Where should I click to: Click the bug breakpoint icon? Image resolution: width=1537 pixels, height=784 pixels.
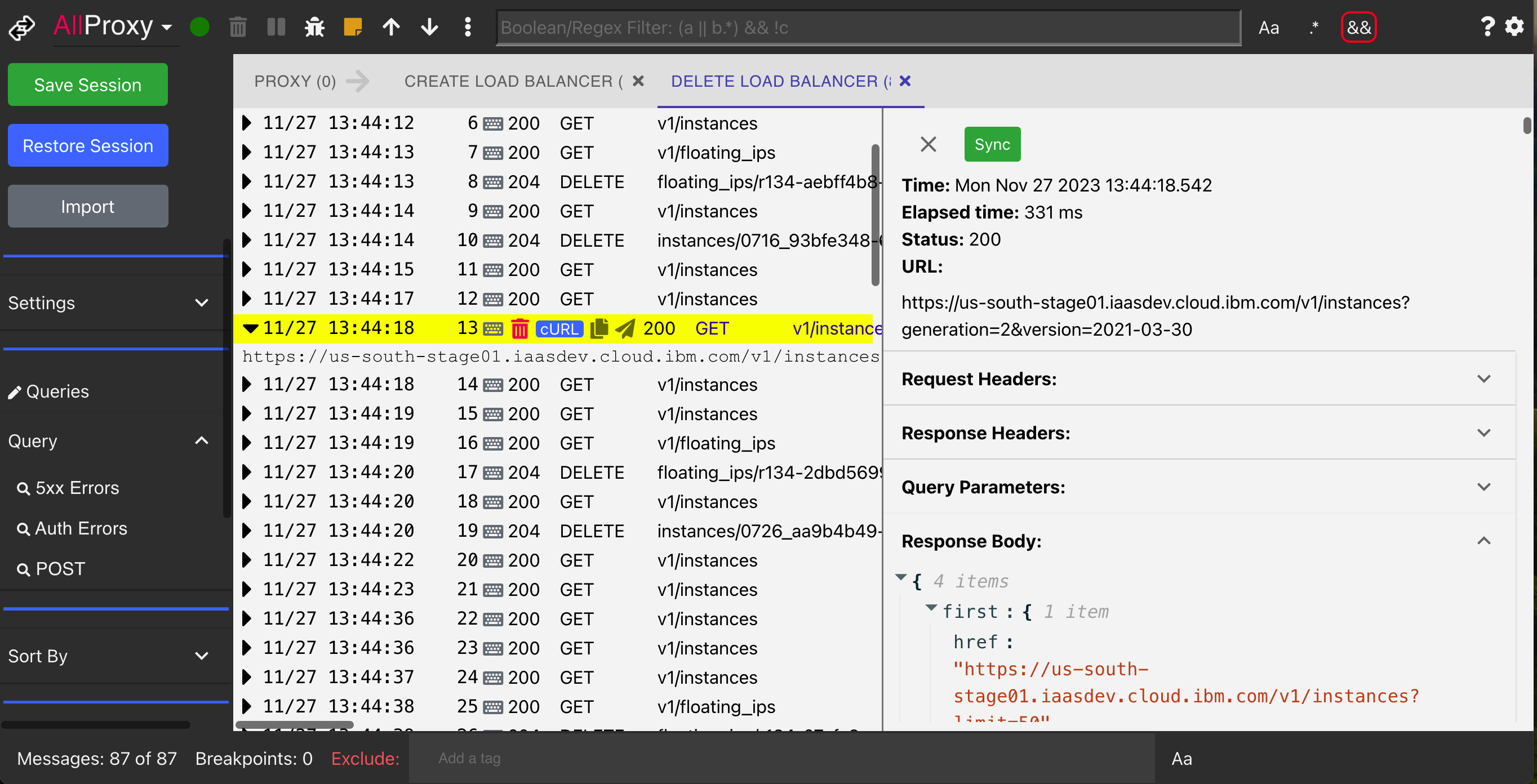pos(314,28)
